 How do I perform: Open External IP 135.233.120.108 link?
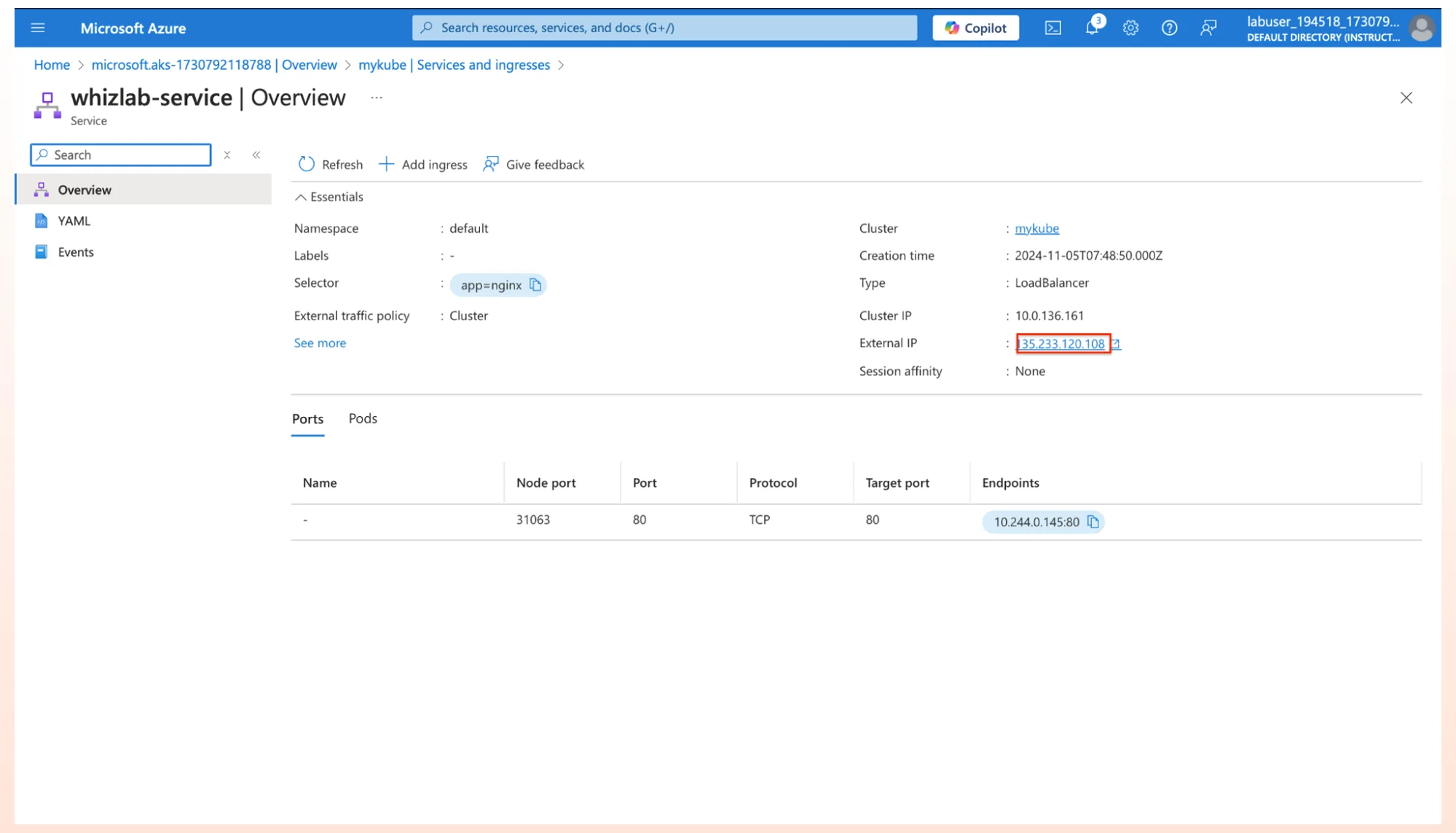coord(1060,344)
